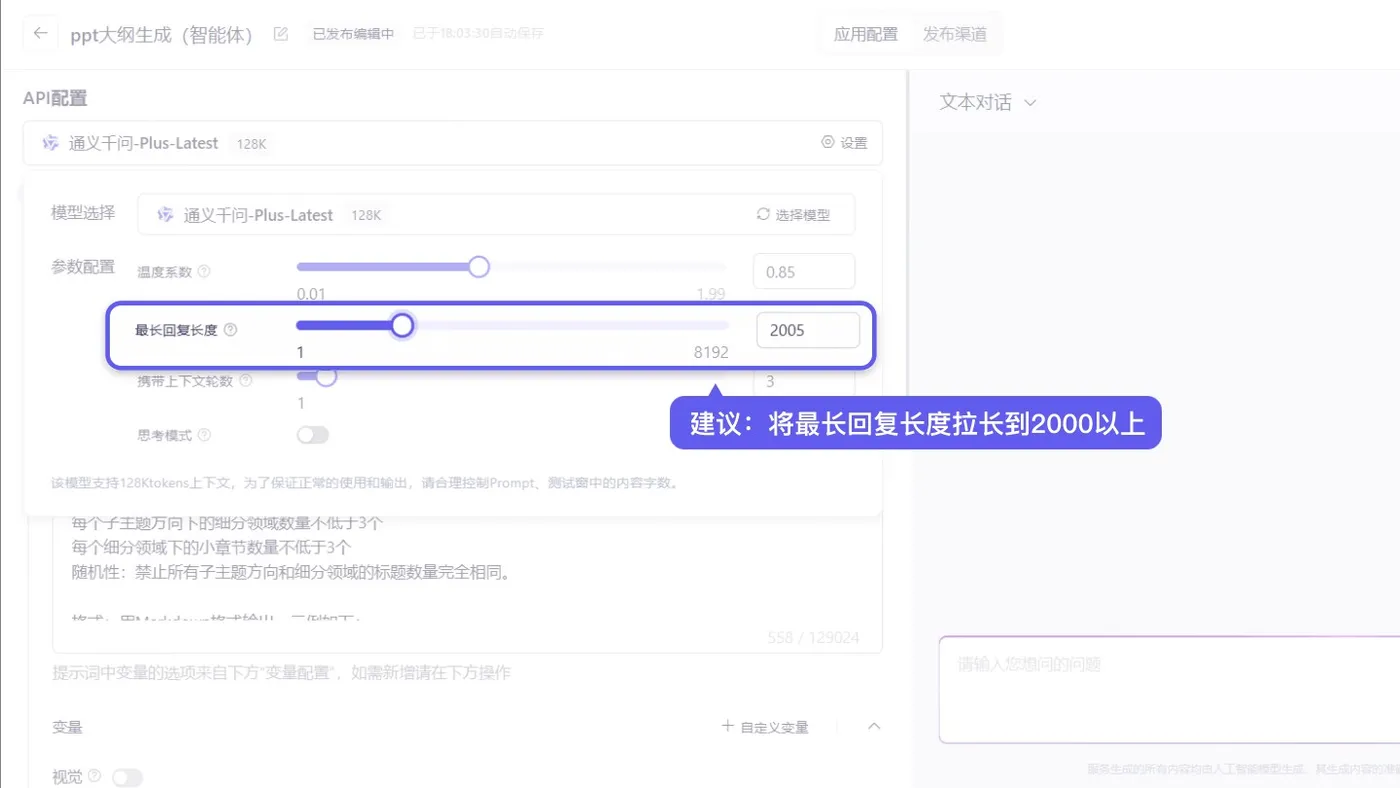1400x788 pixels.
Task: Click the app title ppt大纲生成（智能体）
Action: 161,35
